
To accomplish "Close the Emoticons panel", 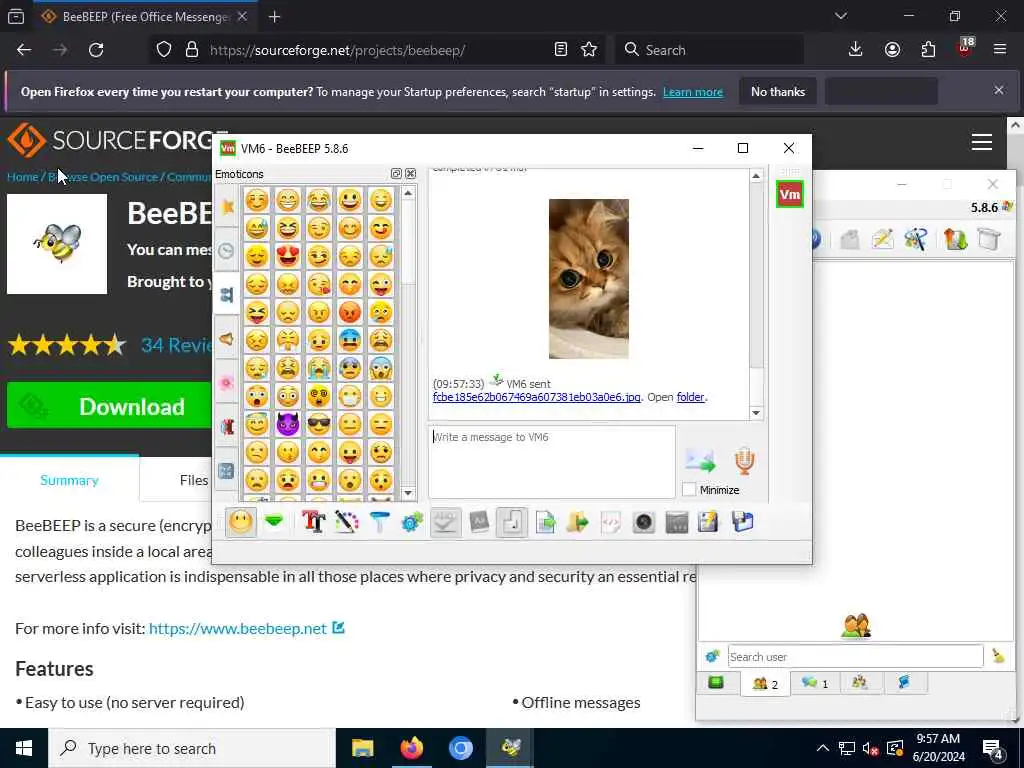I will (x=410, y=174).
